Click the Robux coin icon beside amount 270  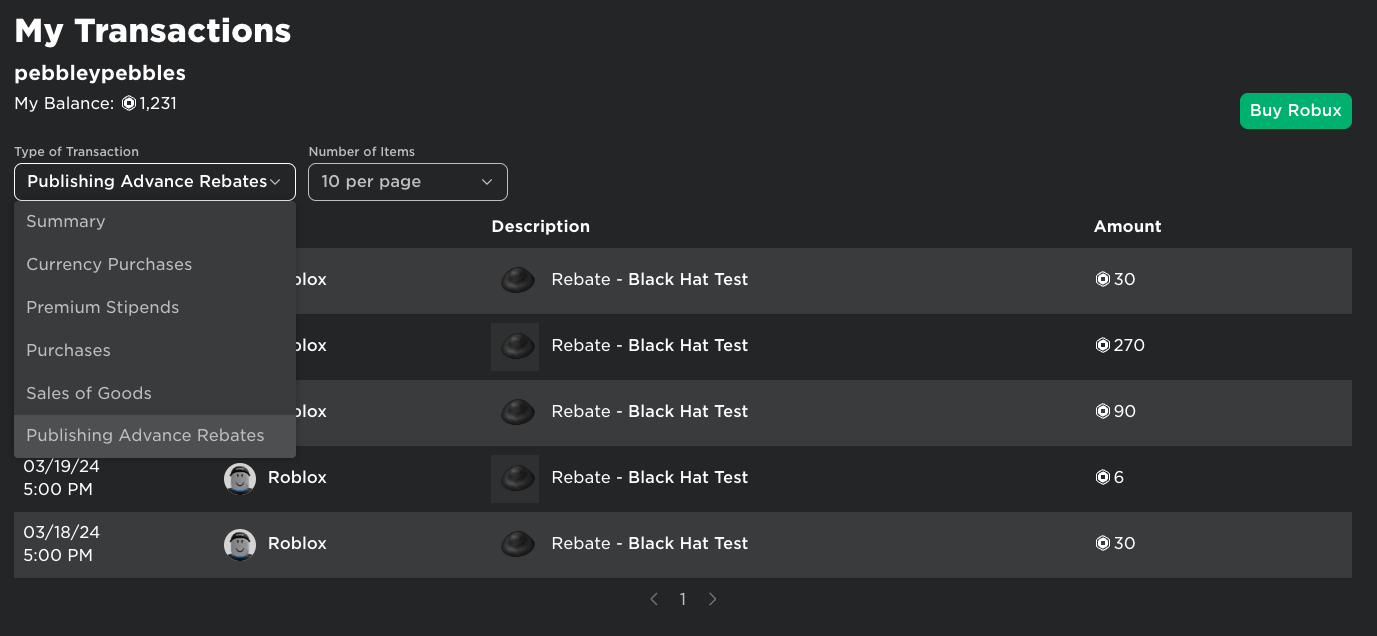[1103, 346]
